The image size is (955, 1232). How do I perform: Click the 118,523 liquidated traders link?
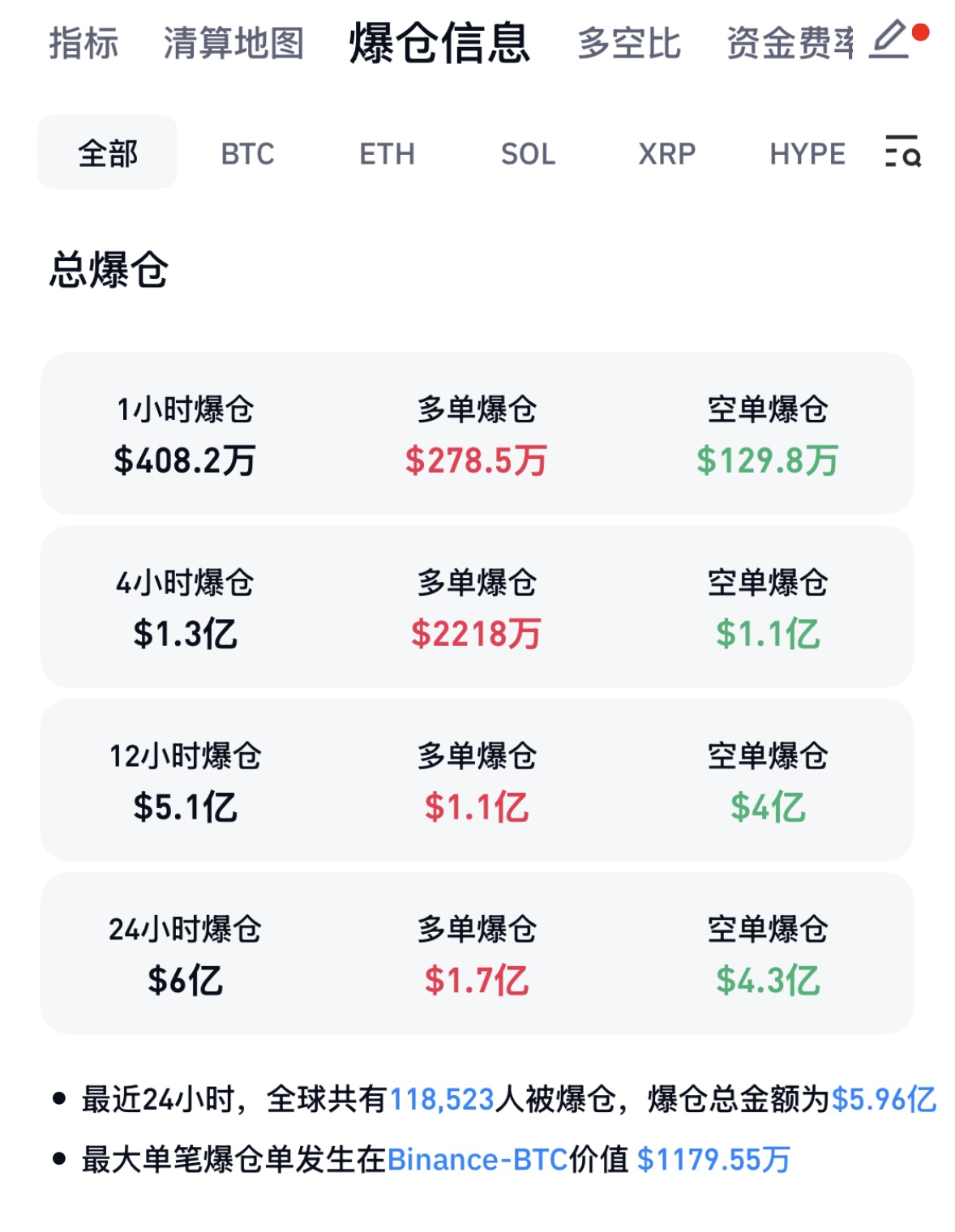[442, 1100]
